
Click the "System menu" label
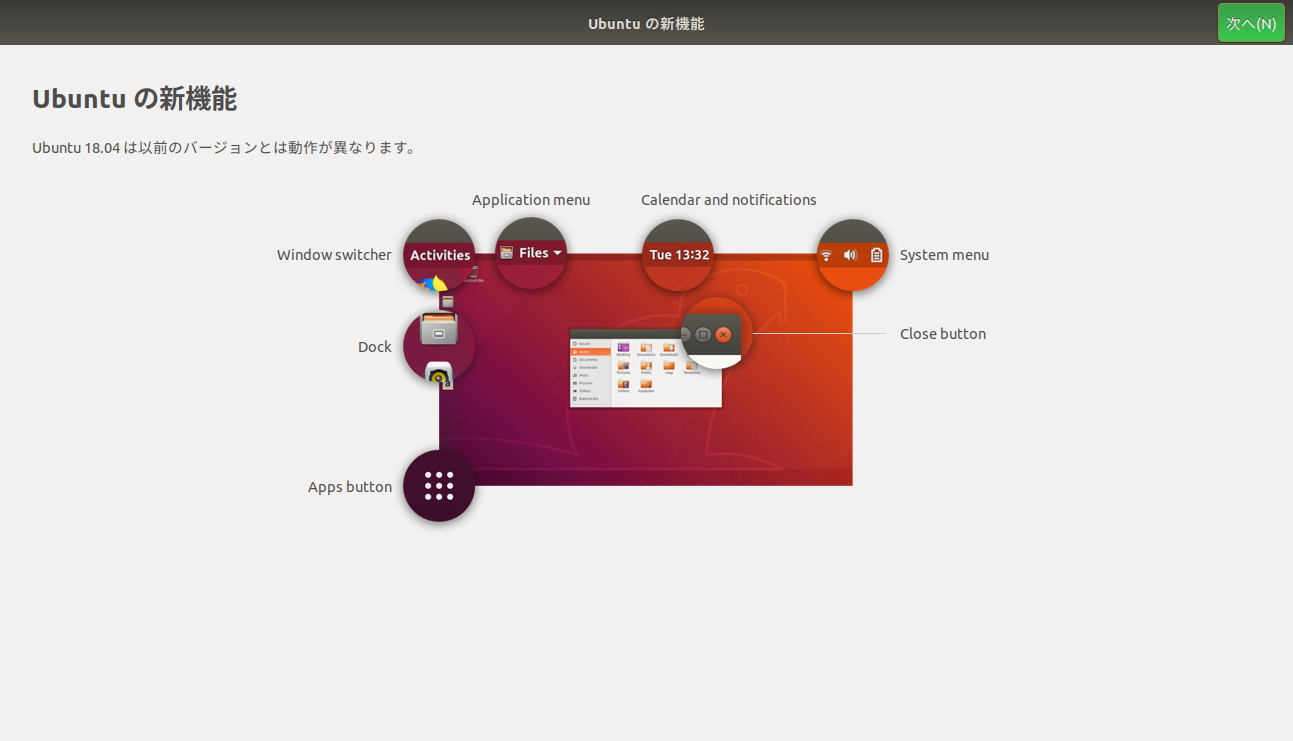coord(944,255)
